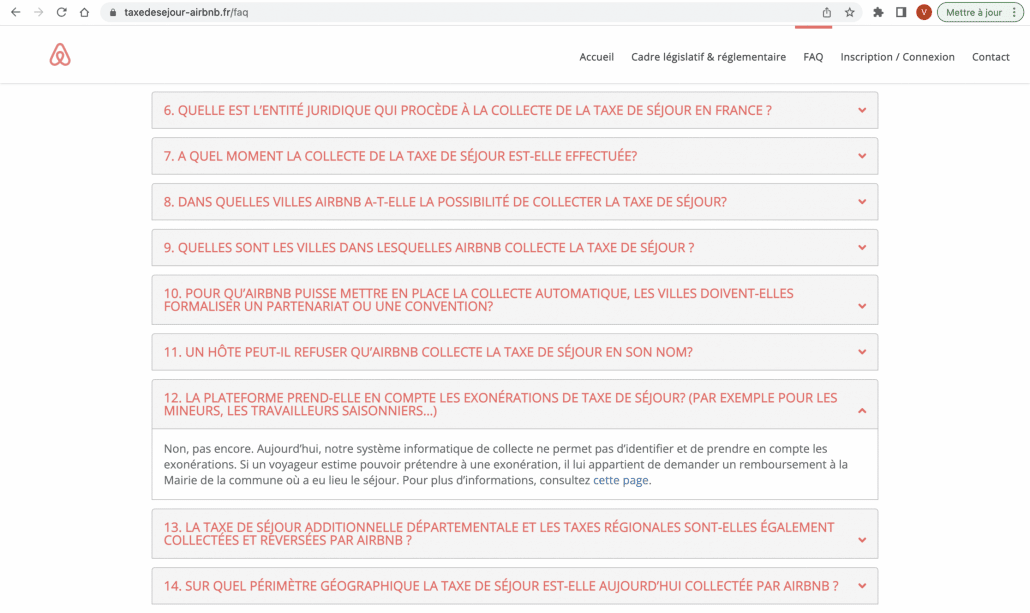
Task: Expand question 10 chevron about partenariat
Action: 862,306
